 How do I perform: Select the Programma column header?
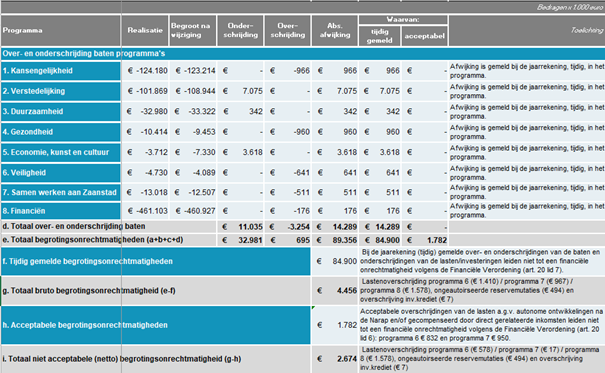61,30
